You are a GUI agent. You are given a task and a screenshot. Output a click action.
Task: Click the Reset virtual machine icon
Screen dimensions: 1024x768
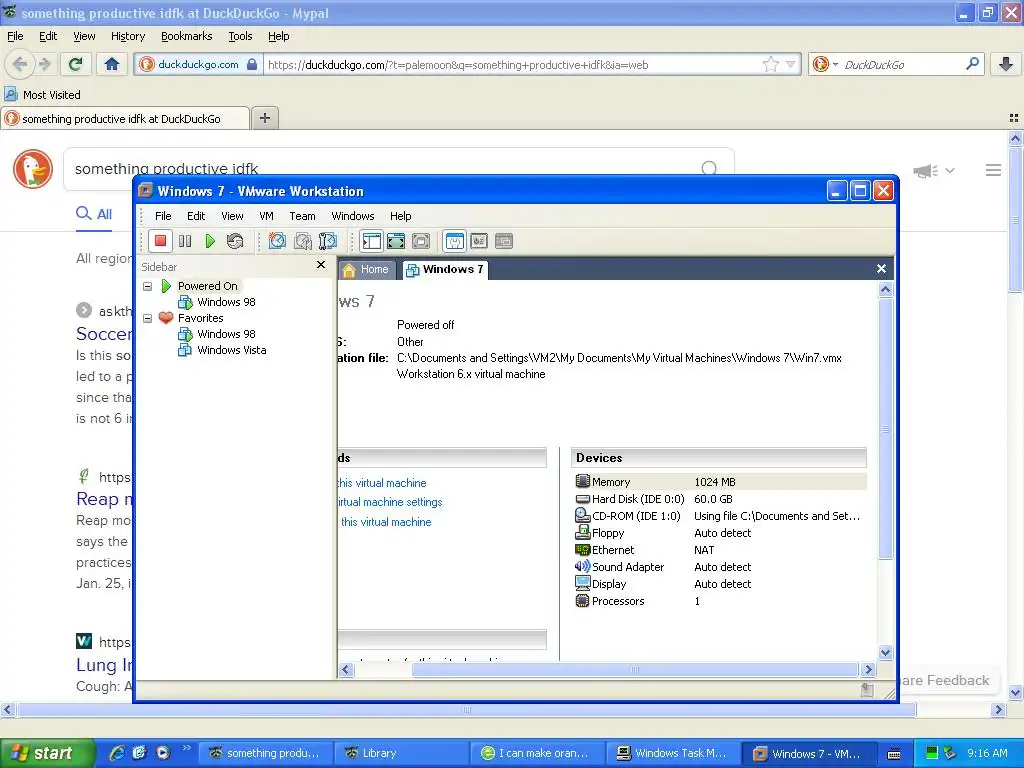click(235, 241)
